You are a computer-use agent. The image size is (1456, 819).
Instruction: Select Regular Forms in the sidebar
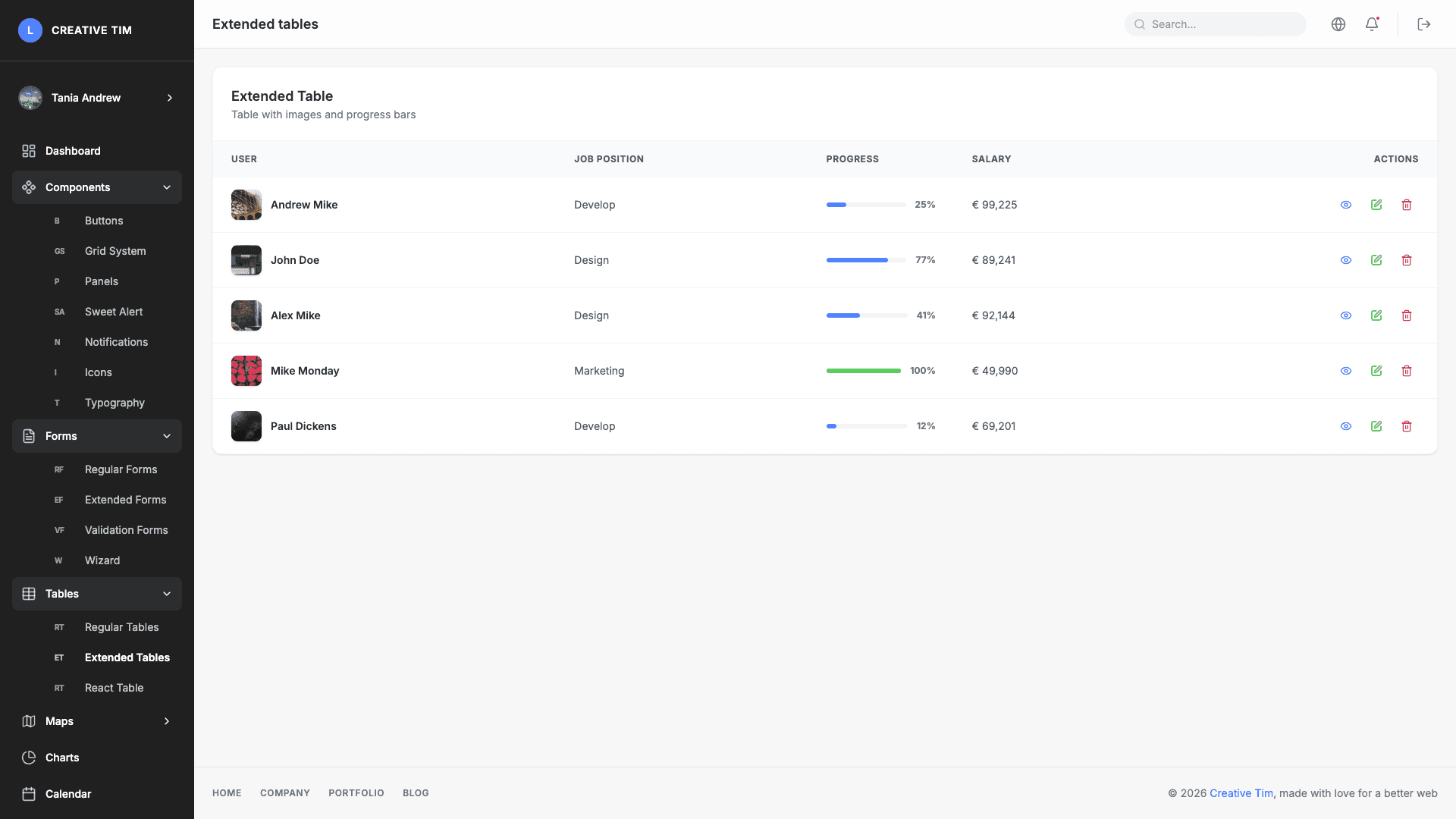tap(121, 469)
